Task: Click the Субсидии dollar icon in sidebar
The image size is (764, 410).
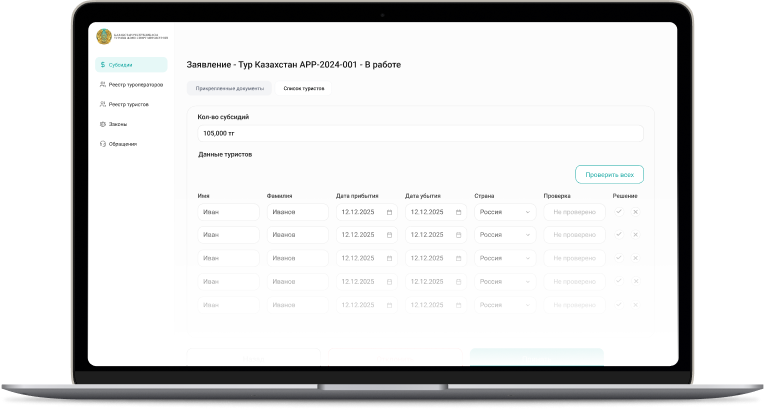Action: point(103,65)
